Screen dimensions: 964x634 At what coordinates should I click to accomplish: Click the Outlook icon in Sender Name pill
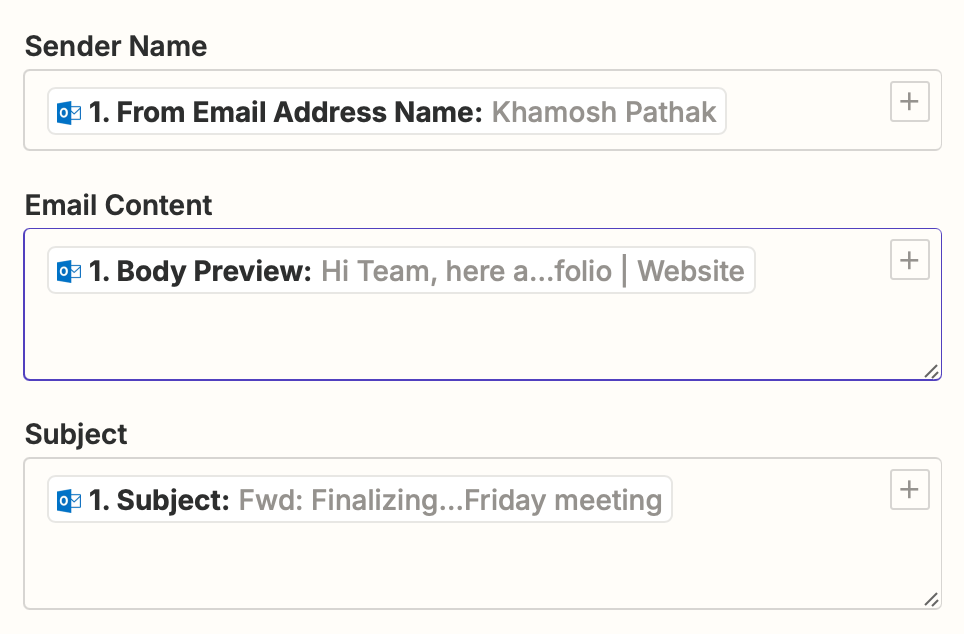[70, 112]
